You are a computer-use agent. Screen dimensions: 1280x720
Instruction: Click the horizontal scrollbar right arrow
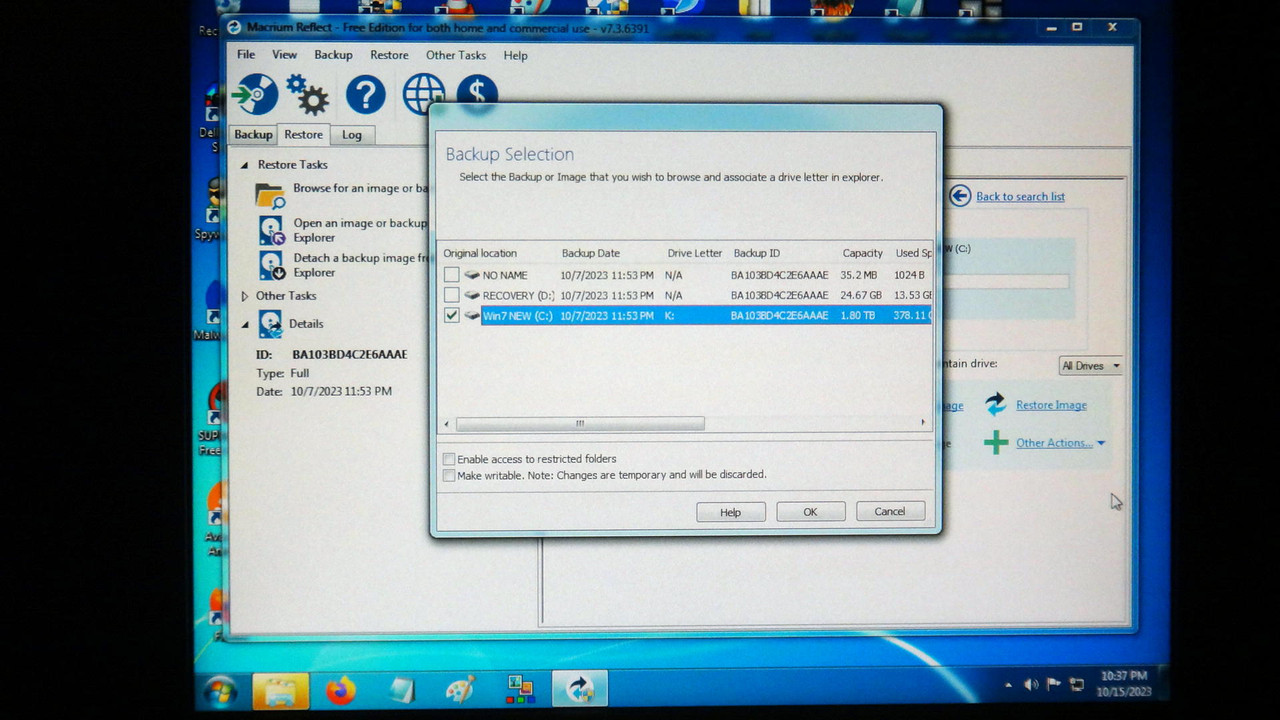pos(923,424)
